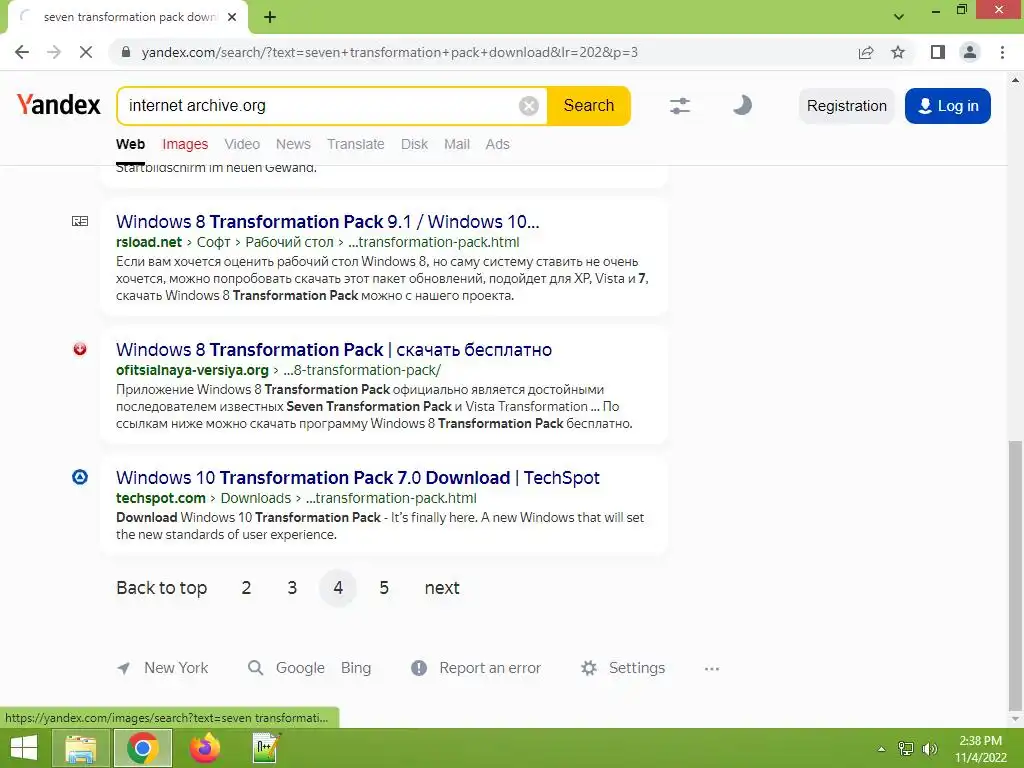Close the seven transformation pack tab
This screenshot has height=768, width=1024.
[x=232, y=17]
